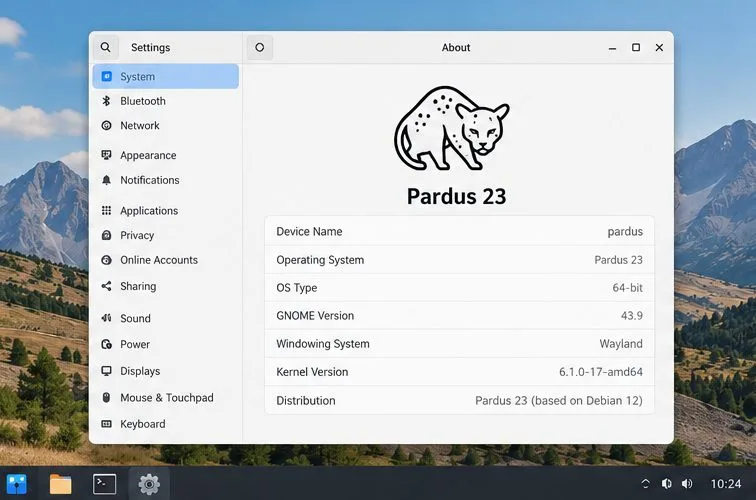Open Sound settings label
The height and width of the screenshot is (500, 756).
(x=135, y=318)
